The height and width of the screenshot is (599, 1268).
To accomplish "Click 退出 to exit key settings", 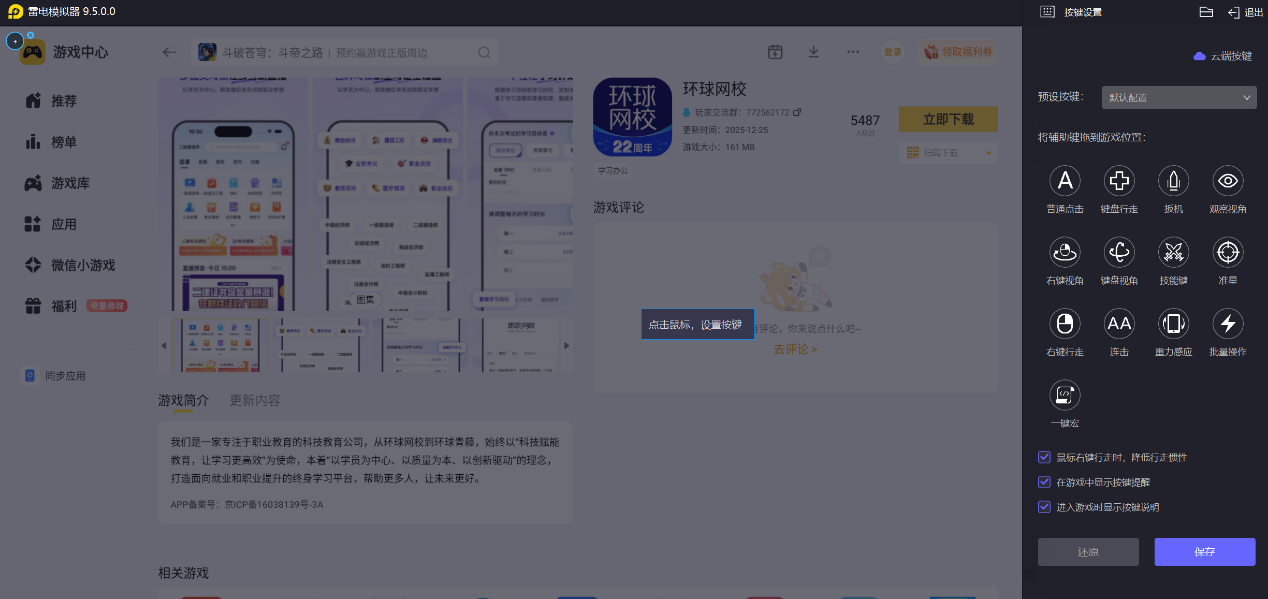I will [x=1245, y=12].
